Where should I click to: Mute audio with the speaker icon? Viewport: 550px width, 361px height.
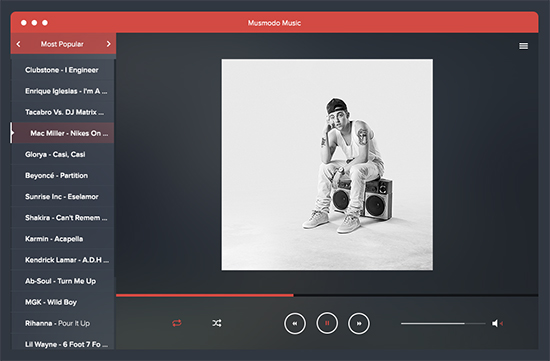click(x=497, y=323)
